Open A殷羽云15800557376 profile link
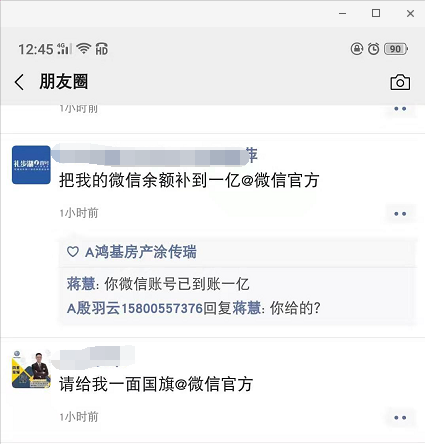The image size is (425, 444). [135, 308]
